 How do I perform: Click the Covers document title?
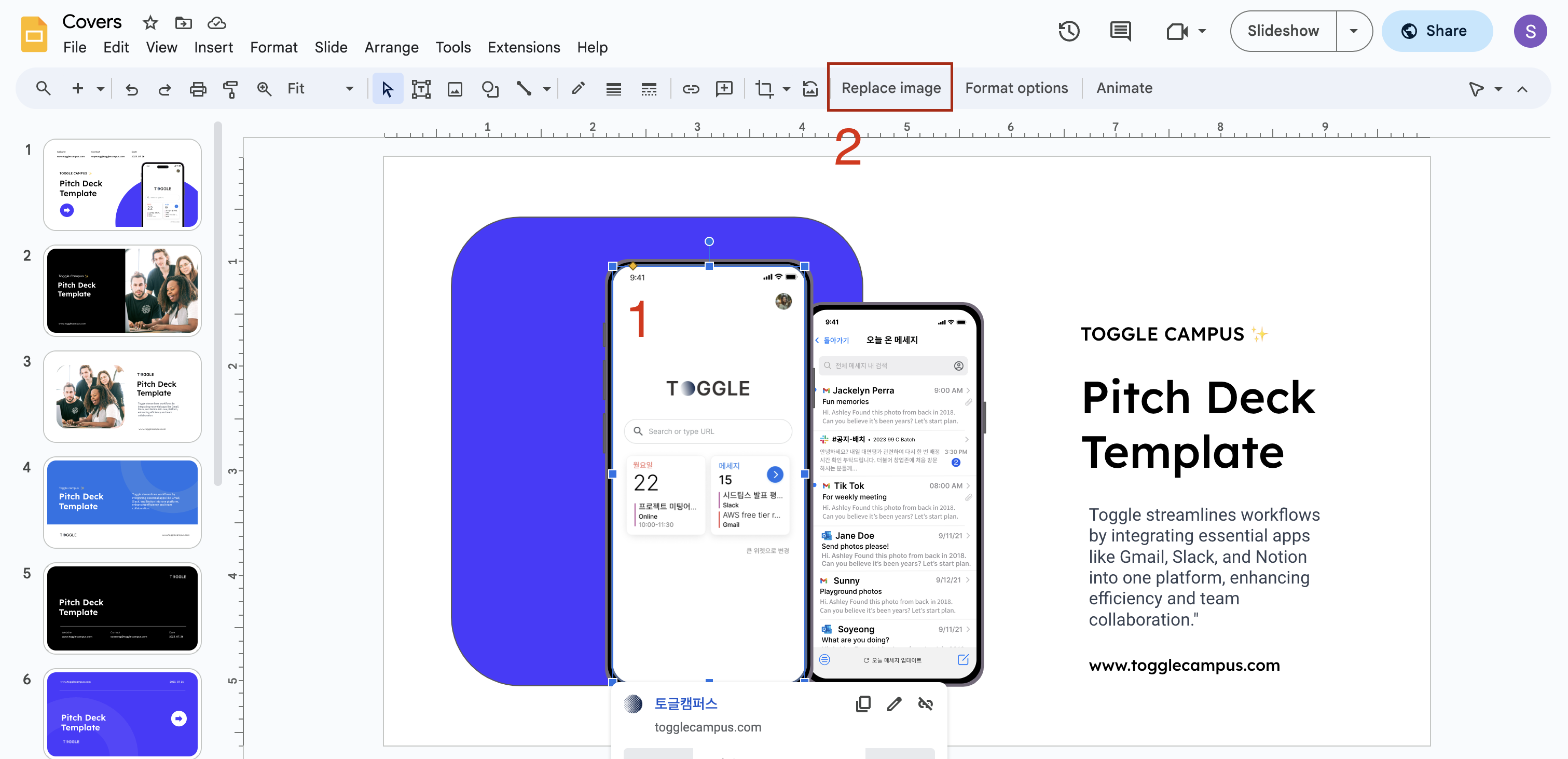(92, 22)
